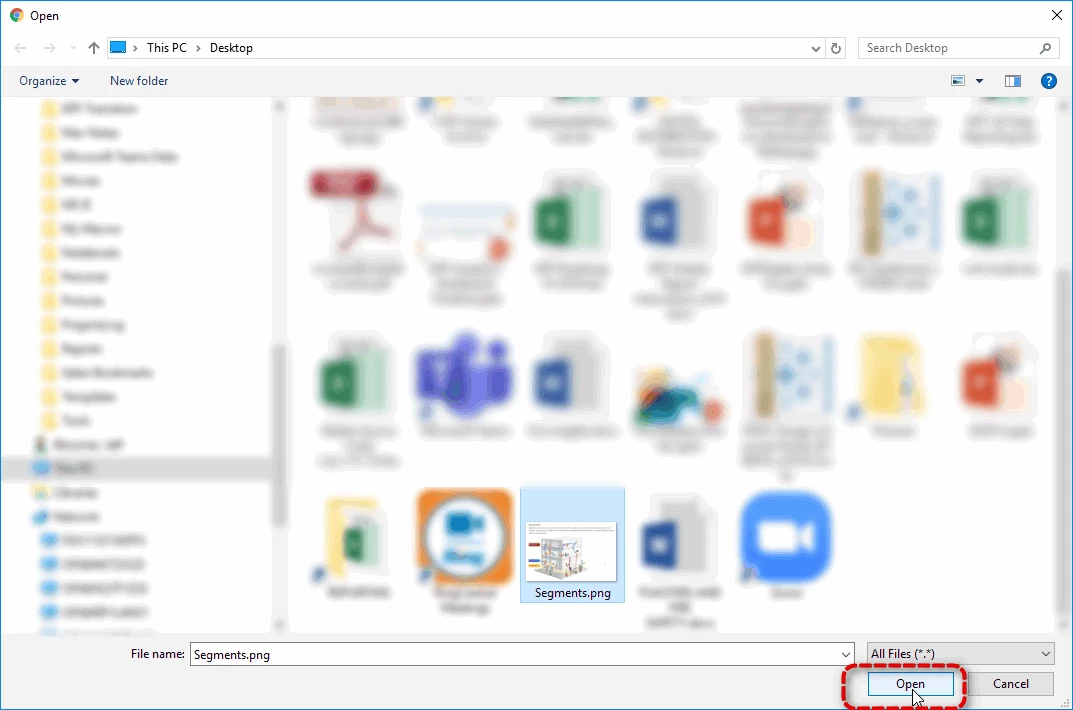Open the Help icon
The image size is (1073, 710).
click(1048, 81)
